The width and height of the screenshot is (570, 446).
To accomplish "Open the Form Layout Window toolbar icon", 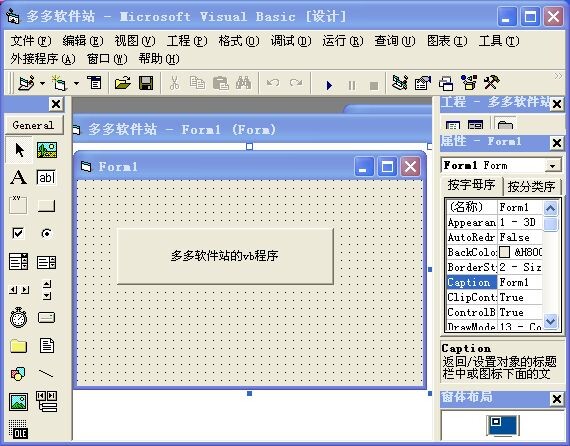I will click(446, 83).
